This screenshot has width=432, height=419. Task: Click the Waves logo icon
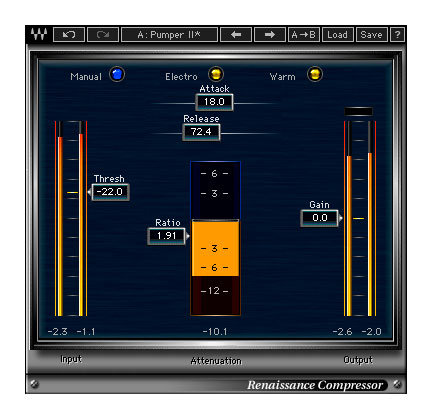[39, 34]
